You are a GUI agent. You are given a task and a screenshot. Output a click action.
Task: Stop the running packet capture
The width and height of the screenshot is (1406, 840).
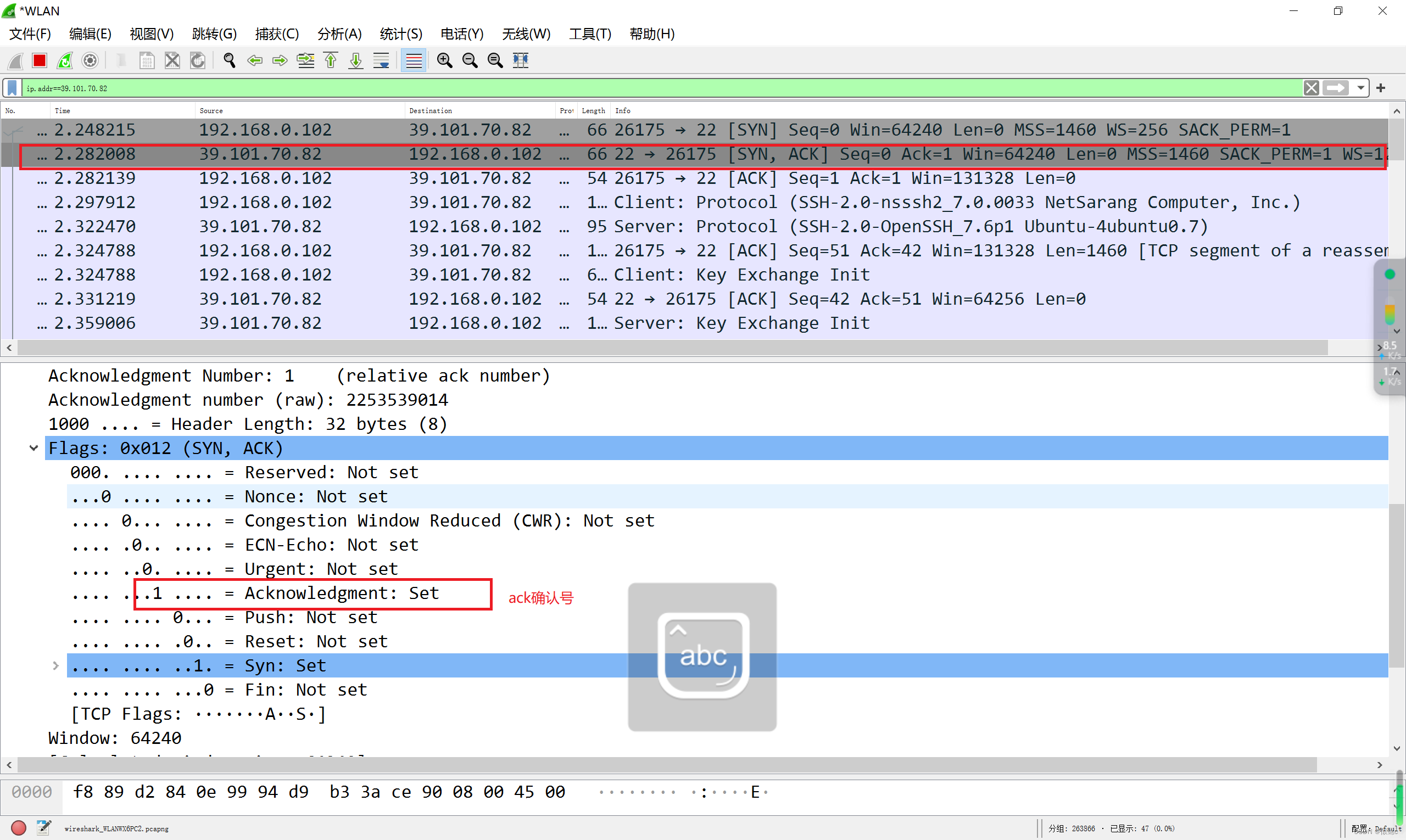click(39, 60)
